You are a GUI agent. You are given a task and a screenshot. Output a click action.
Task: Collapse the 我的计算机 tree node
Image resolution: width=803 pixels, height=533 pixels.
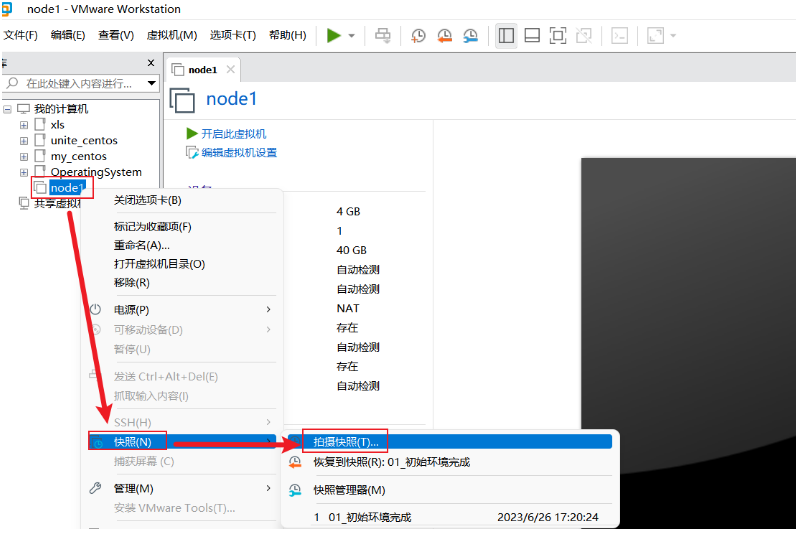7,109
